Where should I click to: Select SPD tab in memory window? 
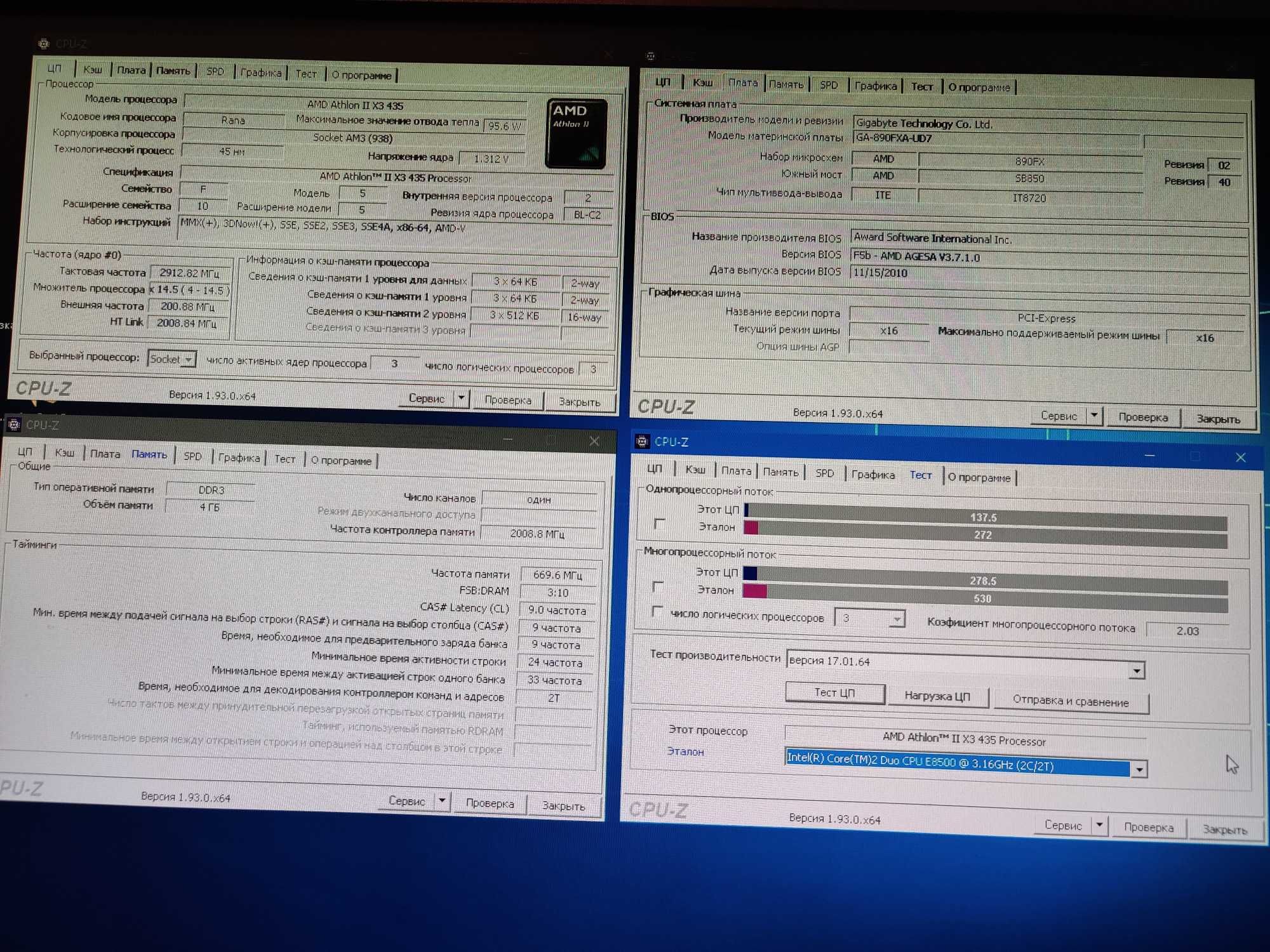192,456
